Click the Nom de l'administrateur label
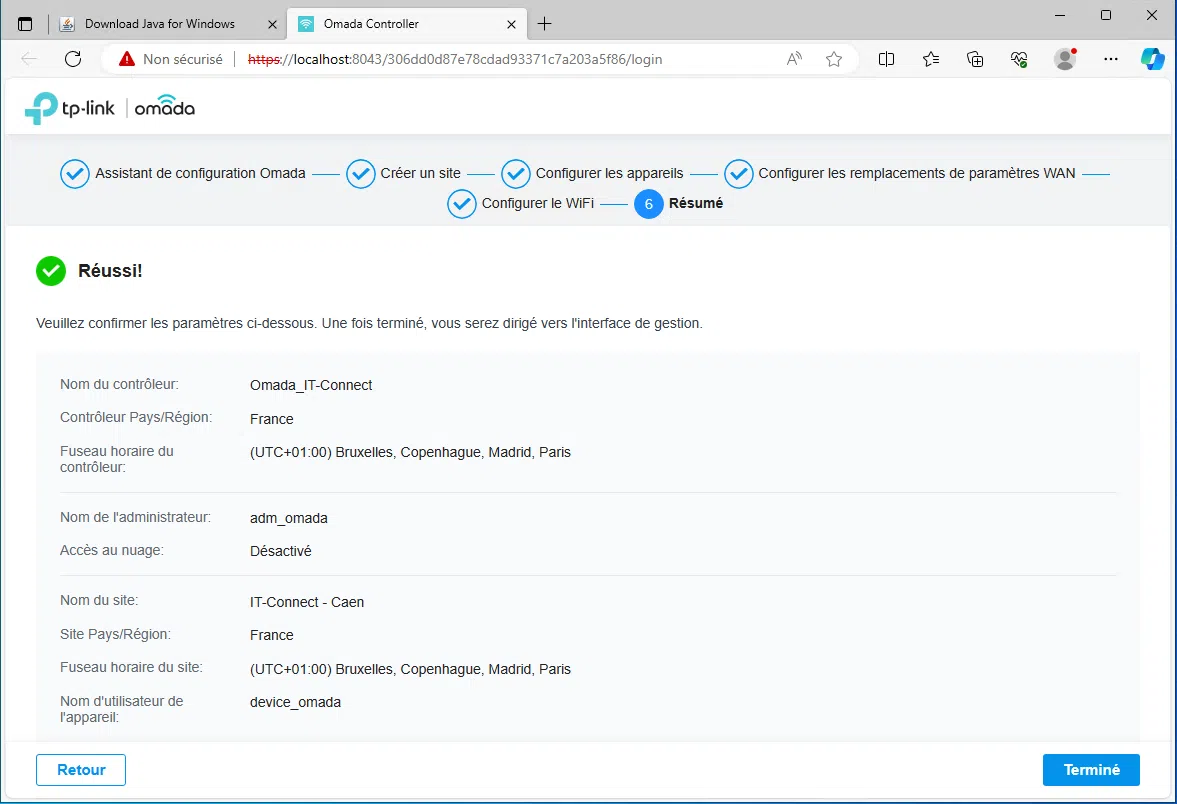1177x804 pixels. pos(135,517)
